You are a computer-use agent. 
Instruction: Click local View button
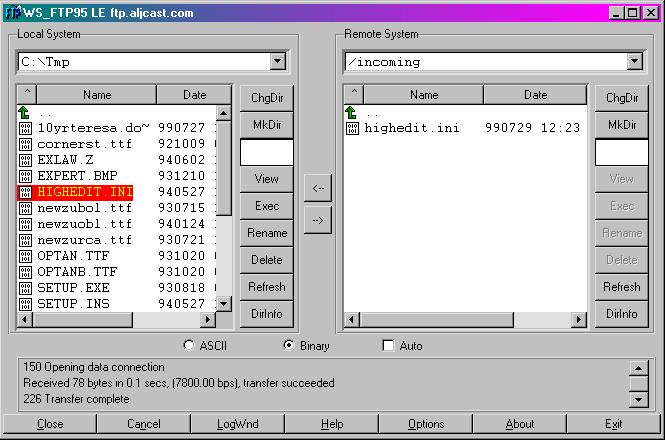267,179
